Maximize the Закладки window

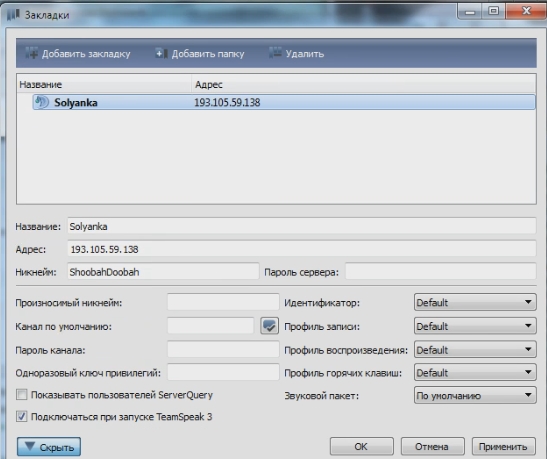pyautogui.click(x=493, y=11)
